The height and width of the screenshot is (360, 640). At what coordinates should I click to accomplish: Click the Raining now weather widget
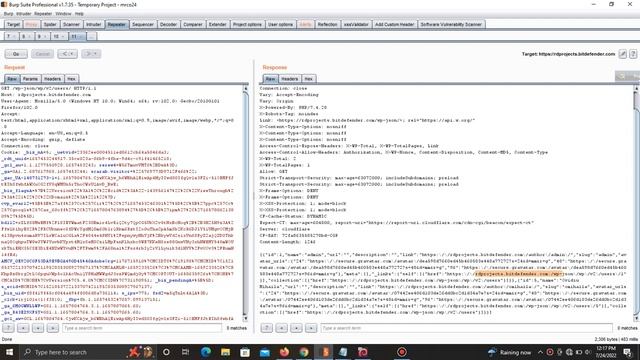click(x=510, y=352)
